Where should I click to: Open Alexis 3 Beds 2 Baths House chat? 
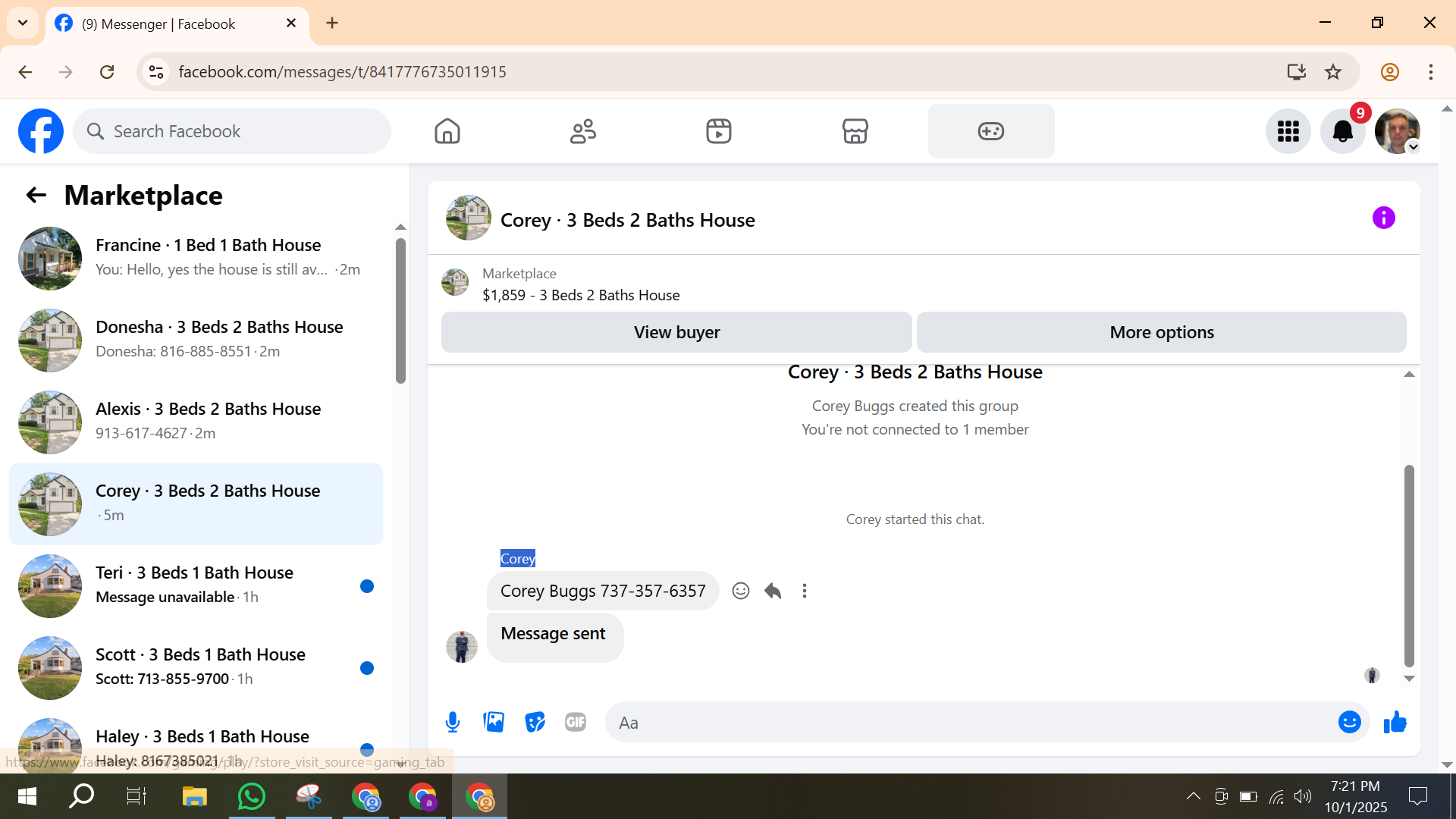(196, 422)
